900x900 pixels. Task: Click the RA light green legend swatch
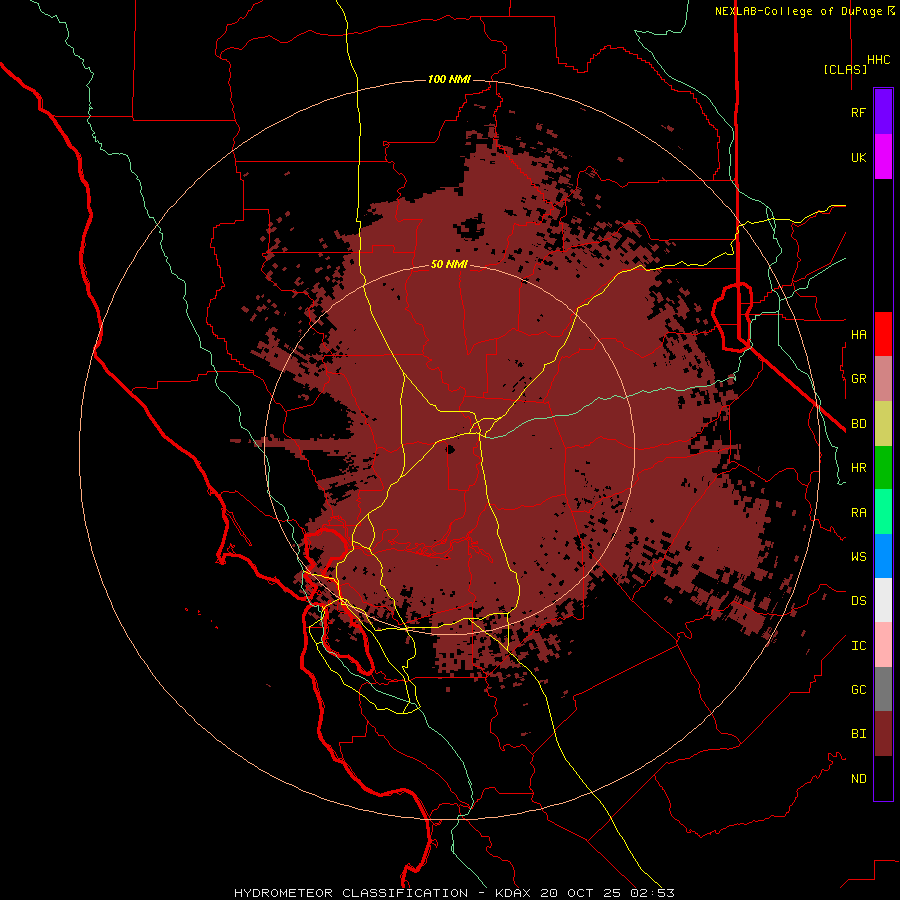[x=883, y=512]
